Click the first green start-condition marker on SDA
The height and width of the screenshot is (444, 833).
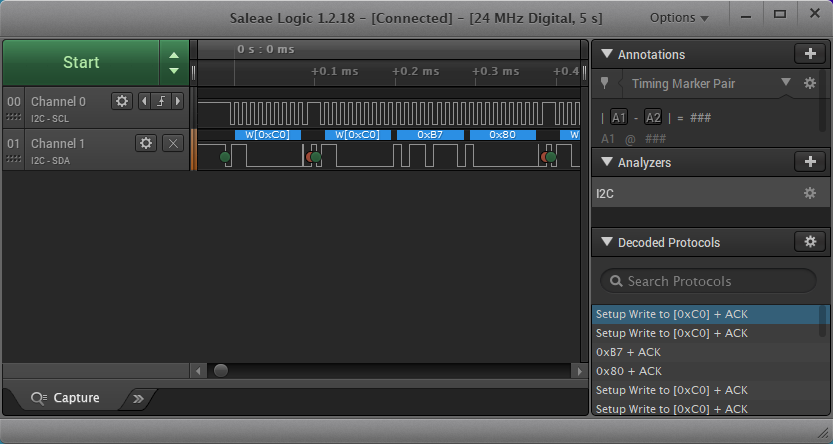(225, 157)
